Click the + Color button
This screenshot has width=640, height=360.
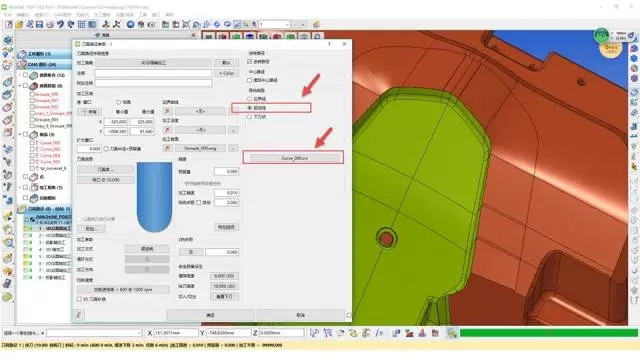pos(226,73)
